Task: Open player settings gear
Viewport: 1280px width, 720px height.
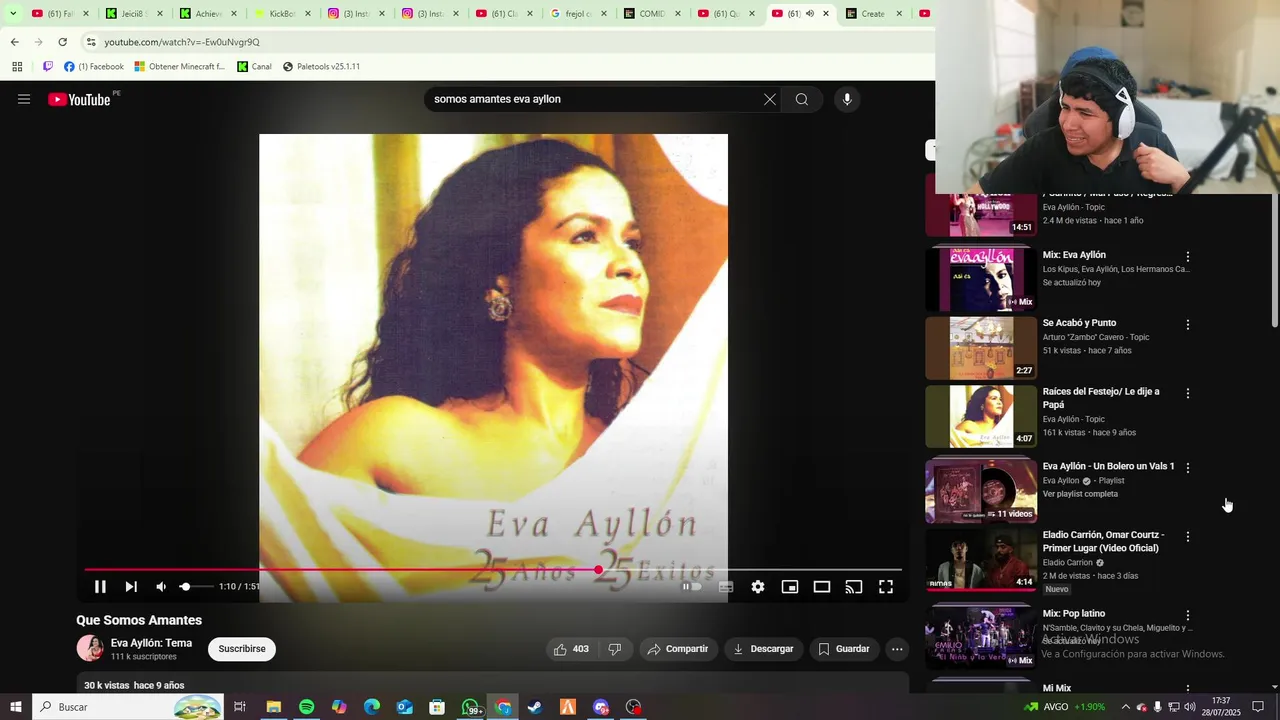Action: (758, 587)
